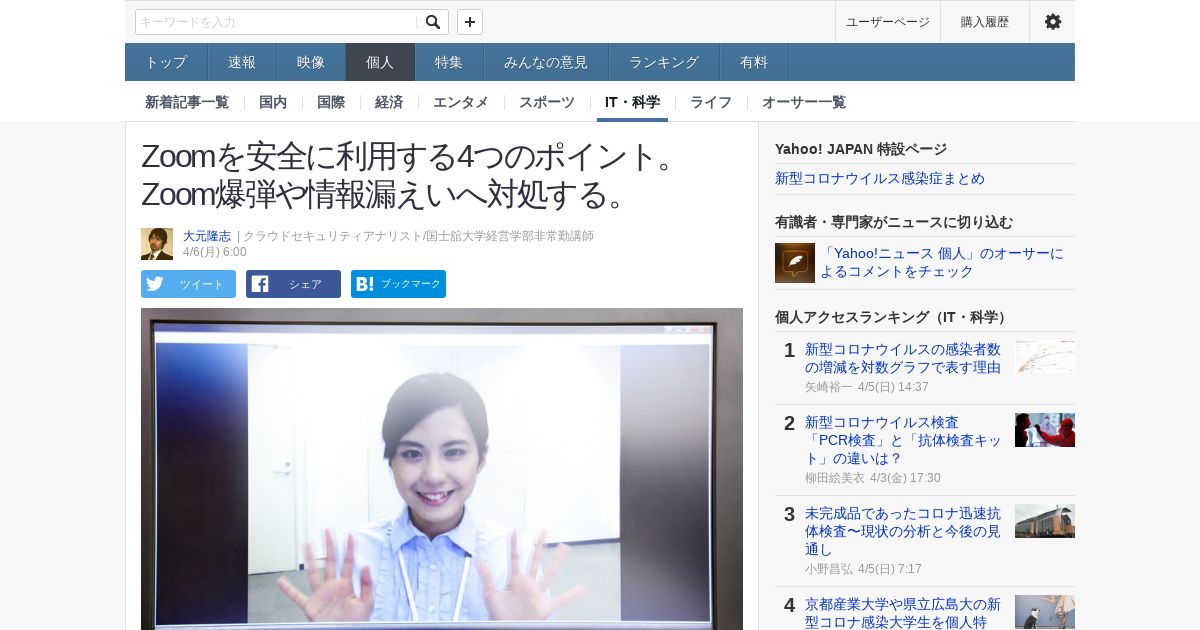Select the IT・科学 category
The width and height of the screenshot is (1200, 630).
tap(632, 102)
